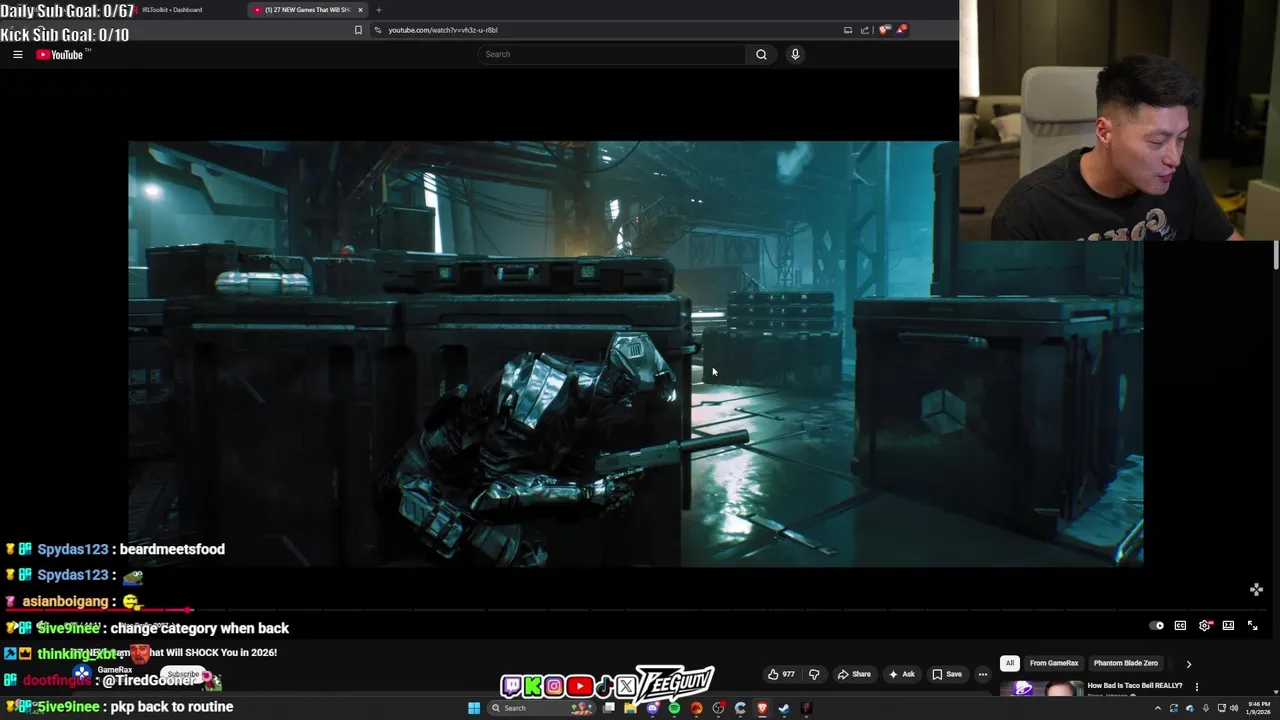Screen dimensions: 1280x720
Task: Toggle closed captions CC button
Action: [1180, 626]
